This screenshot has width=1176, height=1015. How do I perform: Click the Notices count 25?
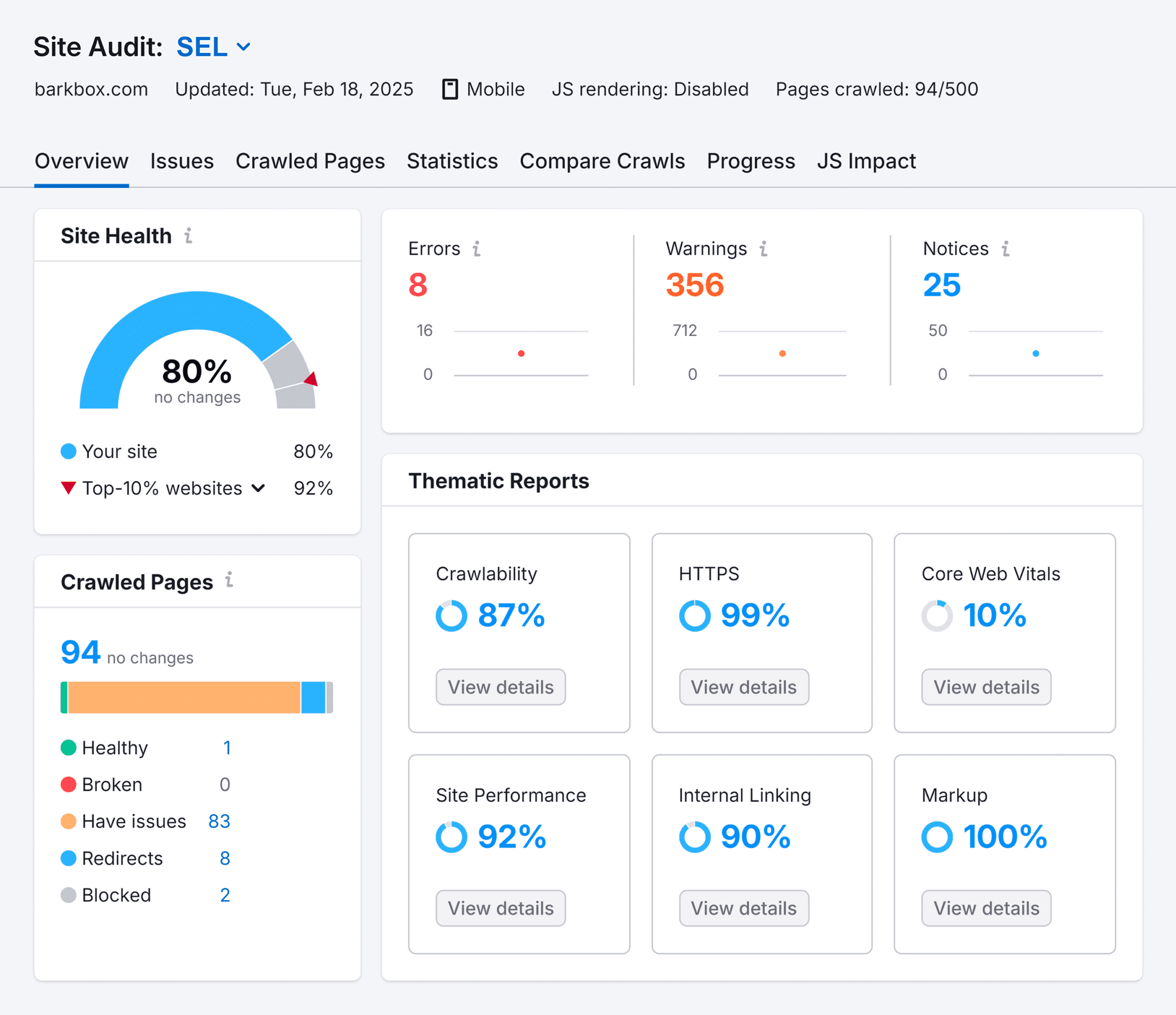(942, 285)
